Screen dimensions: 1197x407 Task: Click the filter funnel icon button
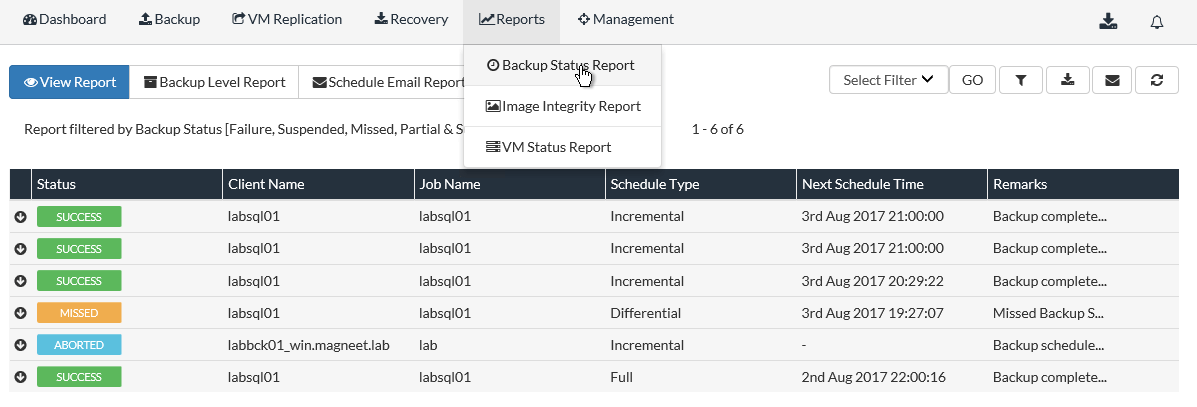[x=1020, y=81]
